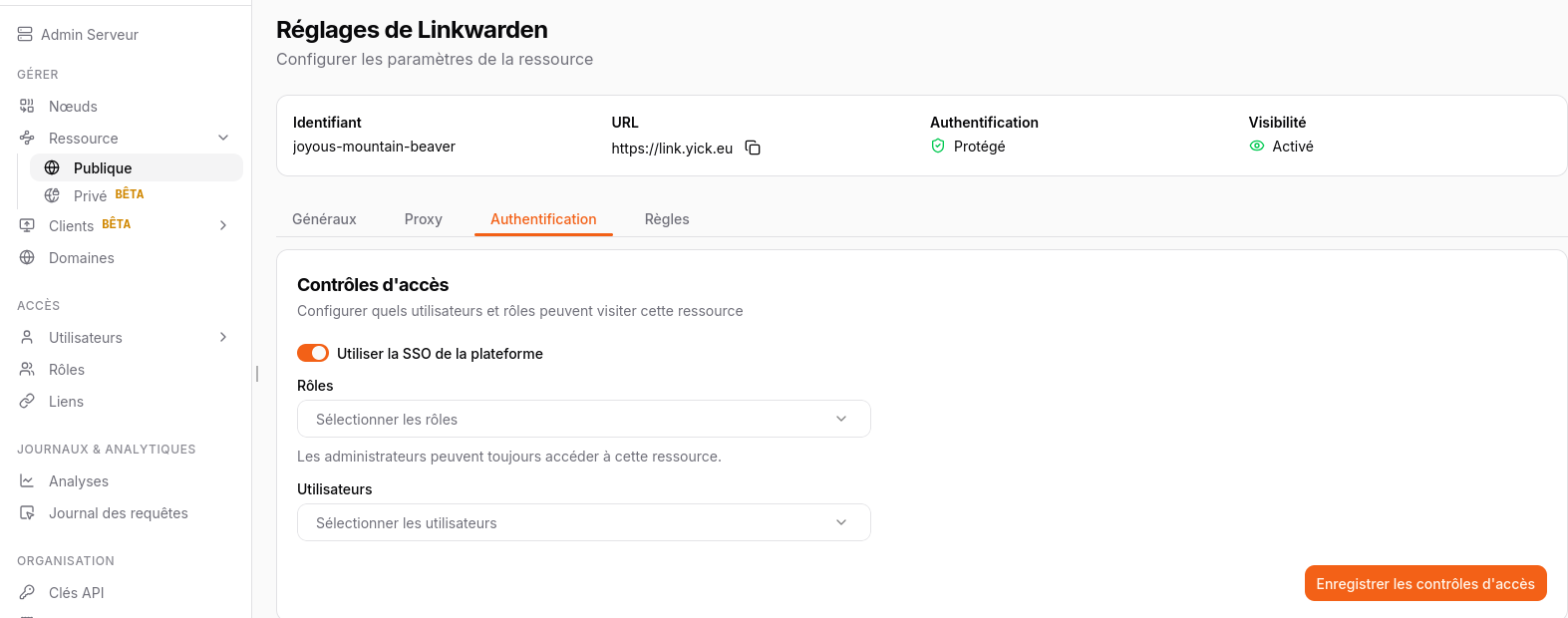The width and height of the screenshot is (1568, 618).
Task: Open the Sélectionner les rôles dropdown
Action: 583,419
